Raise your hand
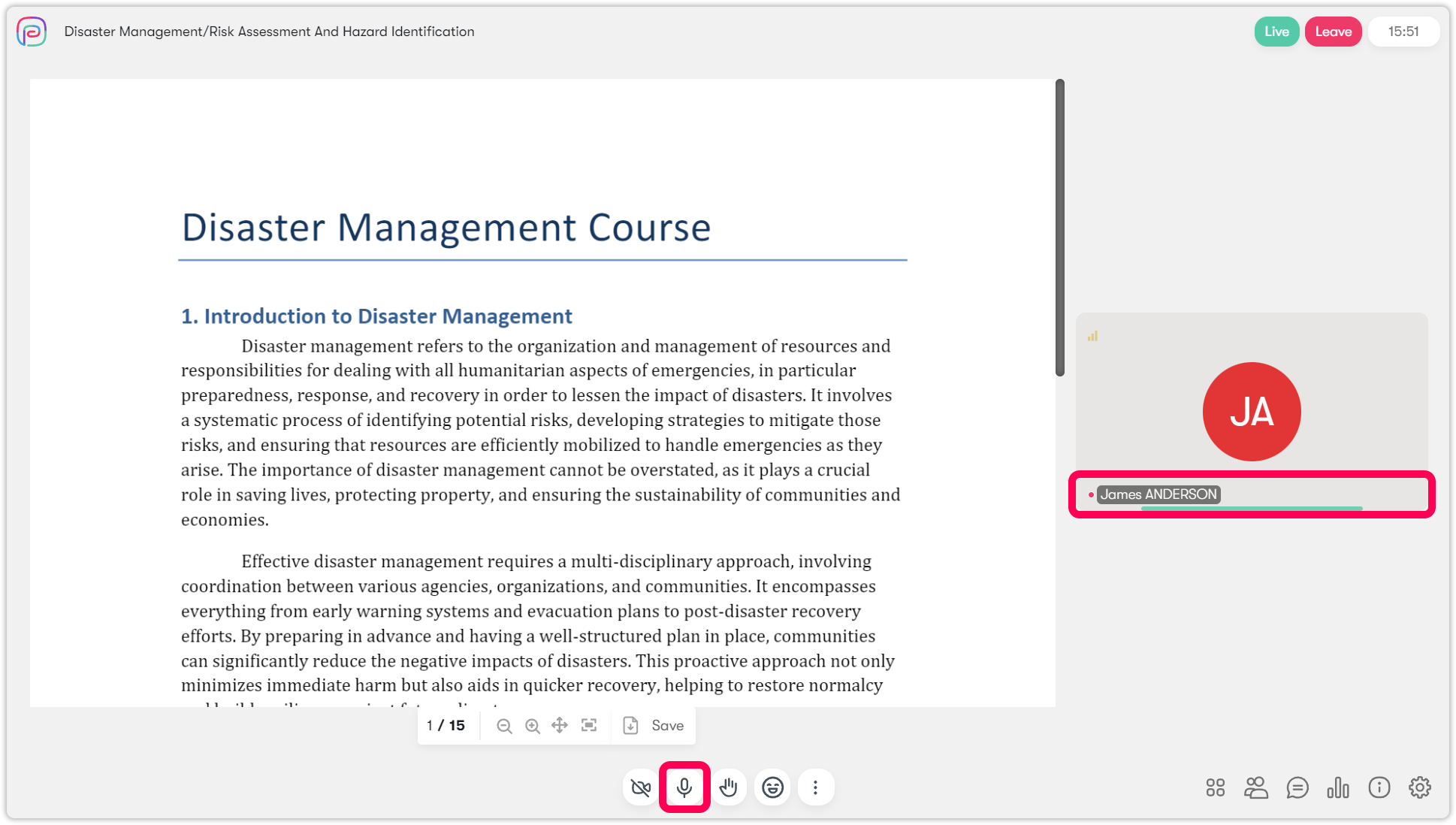1456x825 pixels. pyautogui.click(x=728, y=787)
